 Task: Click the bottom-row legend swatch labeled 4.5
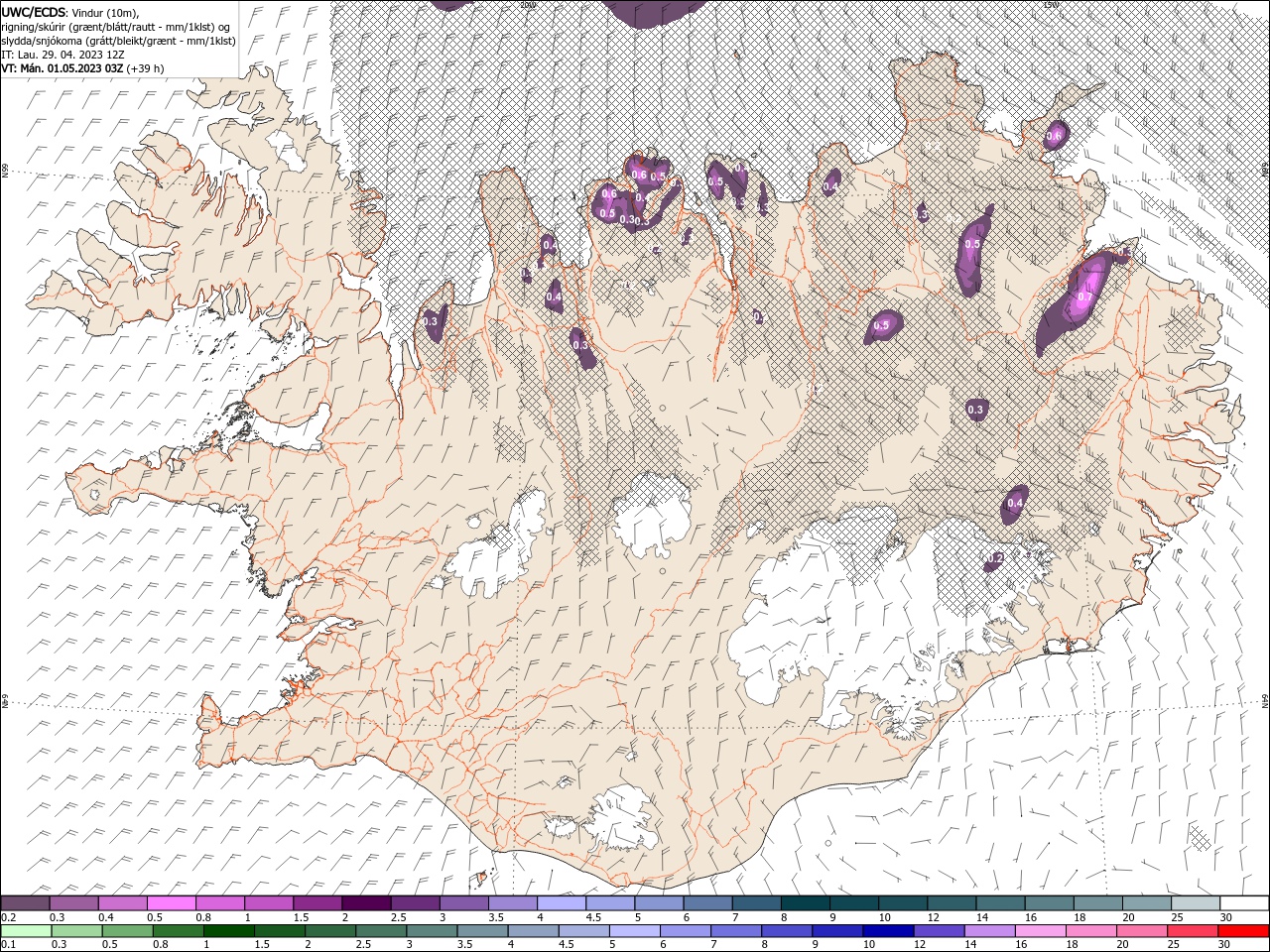pos(584,931)
